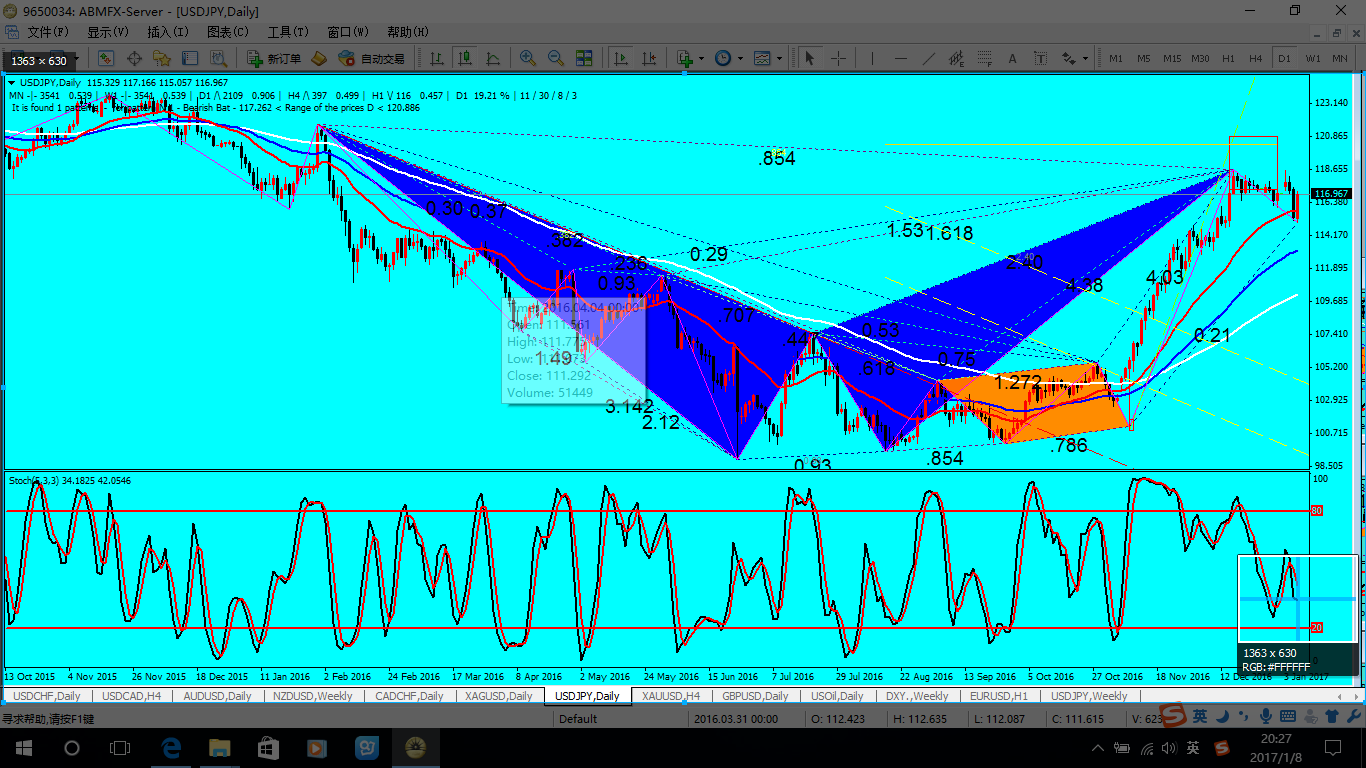Click the arrows drawing tool icon
This screenshot has width=1366, height=768.
(x=1068, y=58)
